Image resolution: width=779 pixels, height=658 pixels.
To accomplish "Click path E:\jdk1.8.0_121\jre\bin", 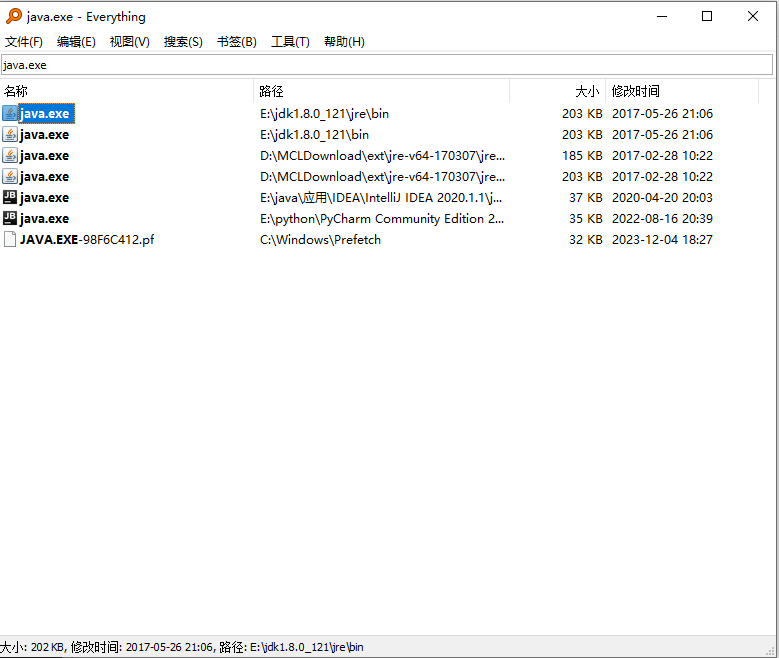I will pos(324,113).
